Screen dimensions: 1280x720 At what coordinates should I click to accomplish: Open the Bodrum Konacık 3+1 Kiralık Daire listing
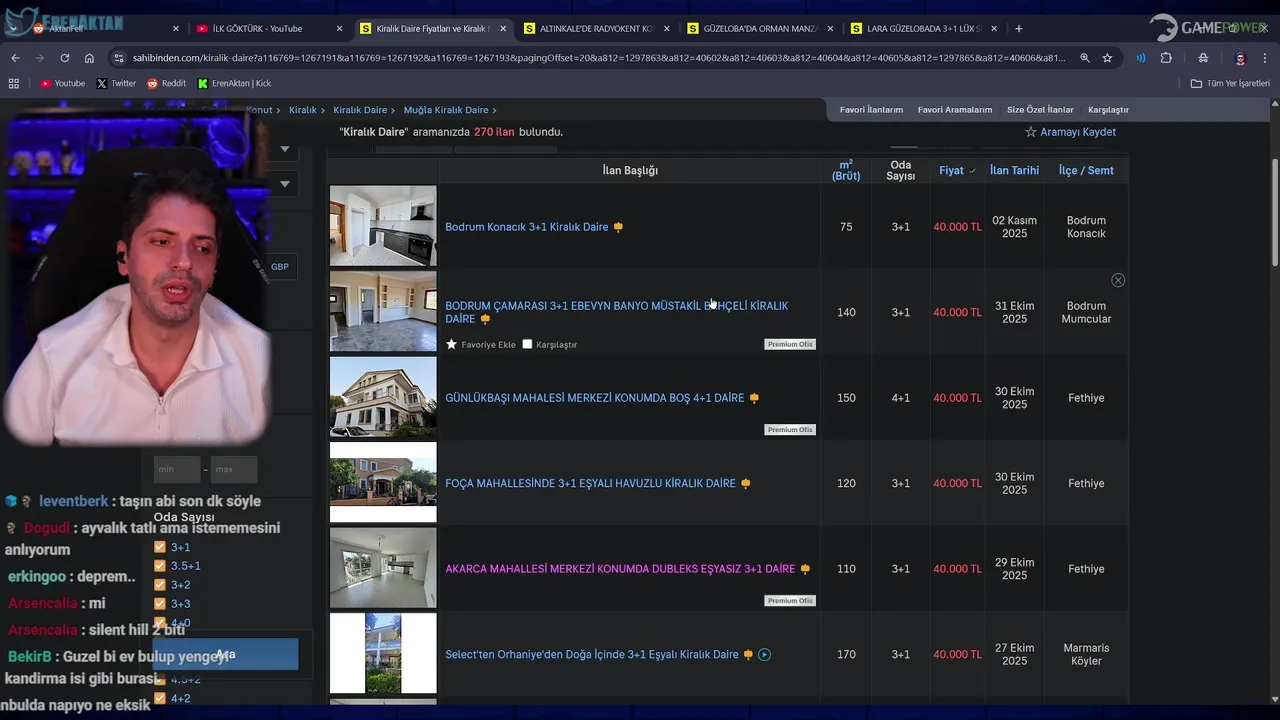pyautogui.click(x=527, y=227)
